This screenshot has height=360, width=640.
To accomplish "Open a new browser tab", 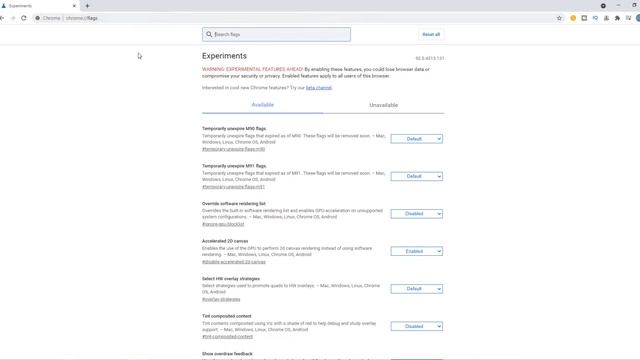I will coord(87,6).
